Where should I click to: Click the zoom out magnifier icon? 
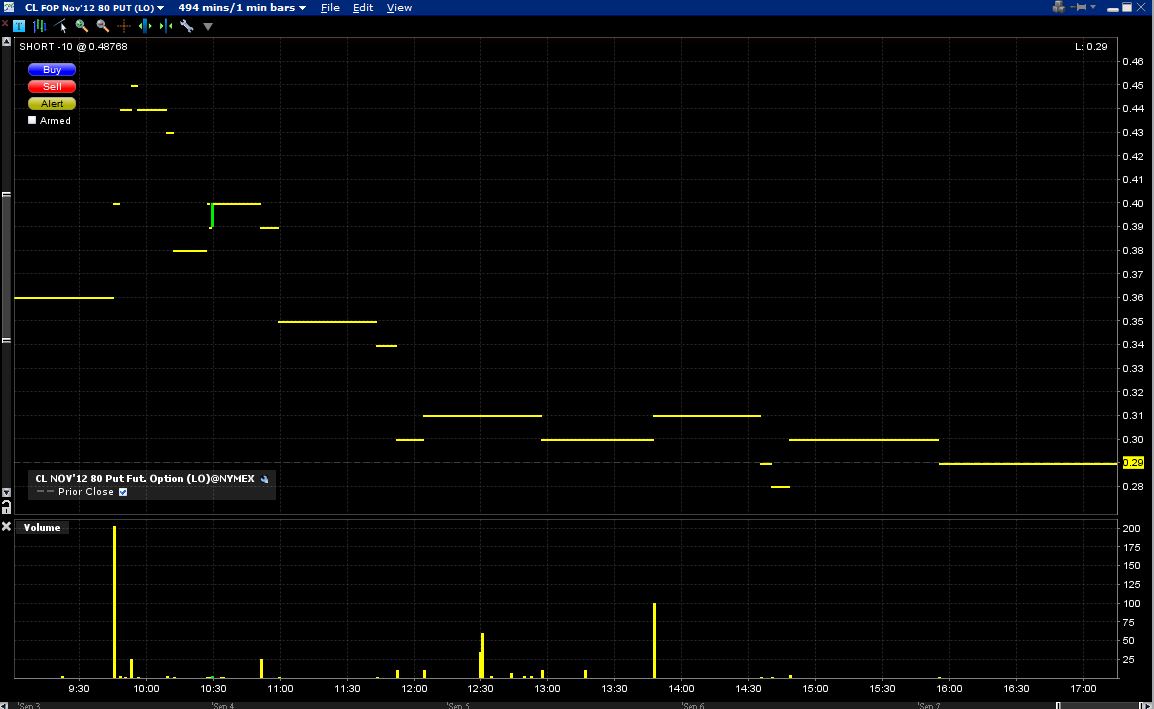tap(103, 26)
